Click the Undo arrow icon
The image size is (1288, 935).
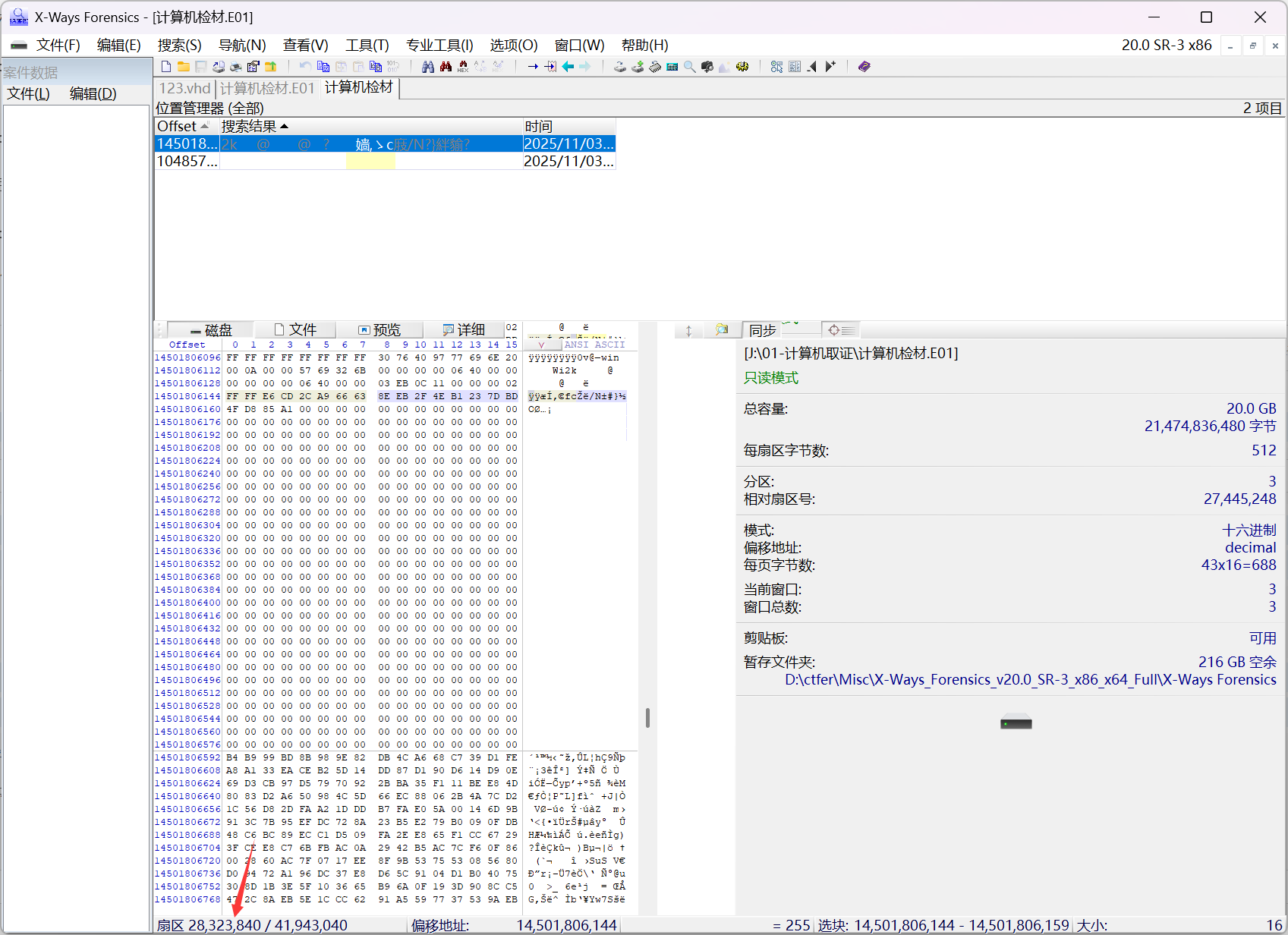pos(305,67)
